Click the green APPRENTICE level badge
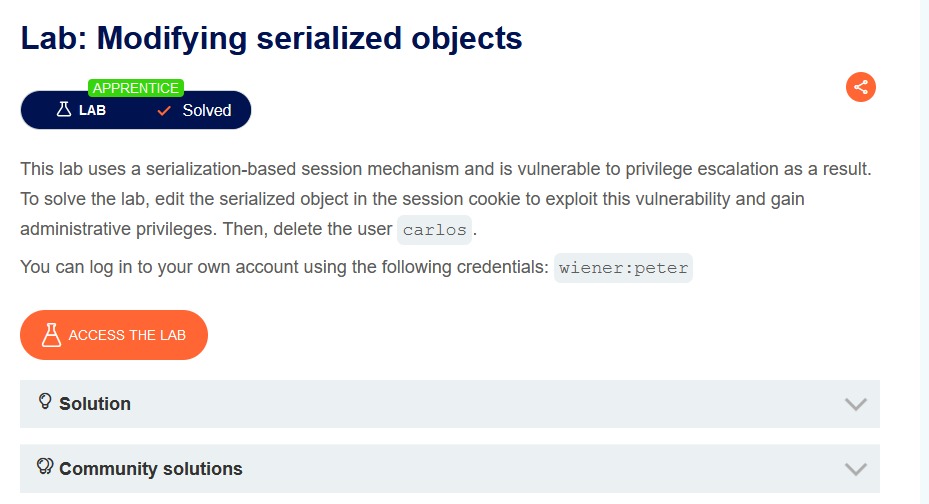This screenshot has height=504, width=929. (136, 88)
